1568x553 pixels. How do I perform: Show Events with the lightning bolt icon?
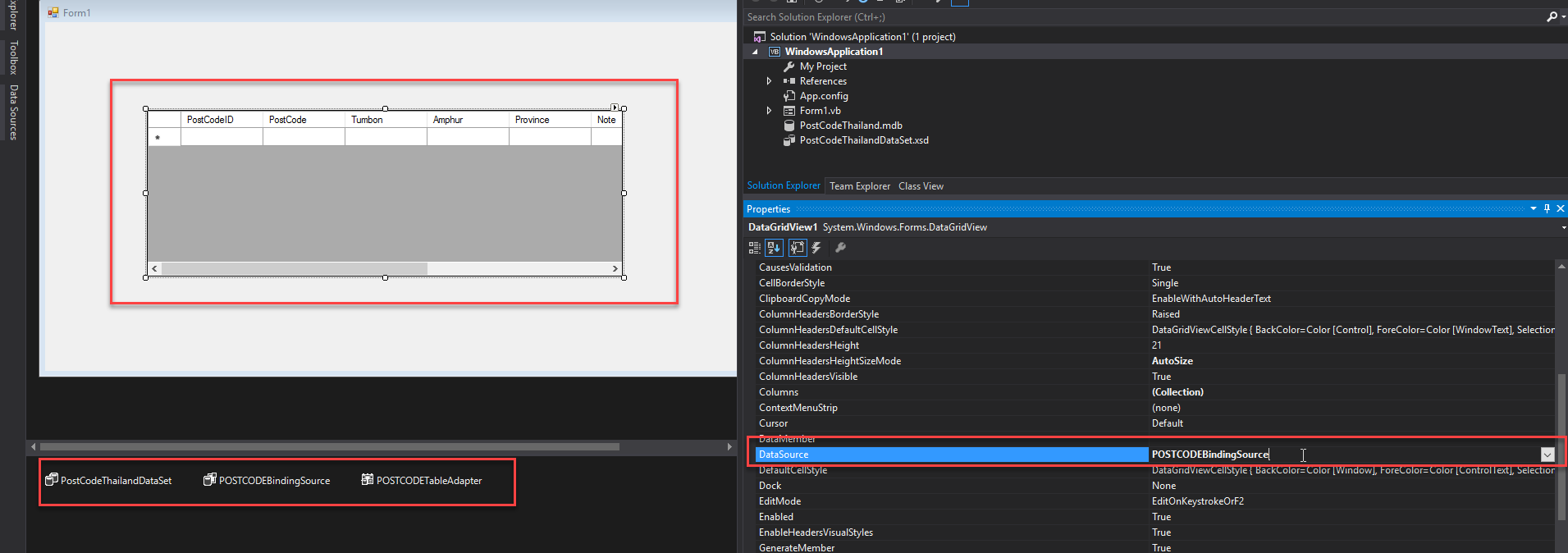tap(816, 248)
